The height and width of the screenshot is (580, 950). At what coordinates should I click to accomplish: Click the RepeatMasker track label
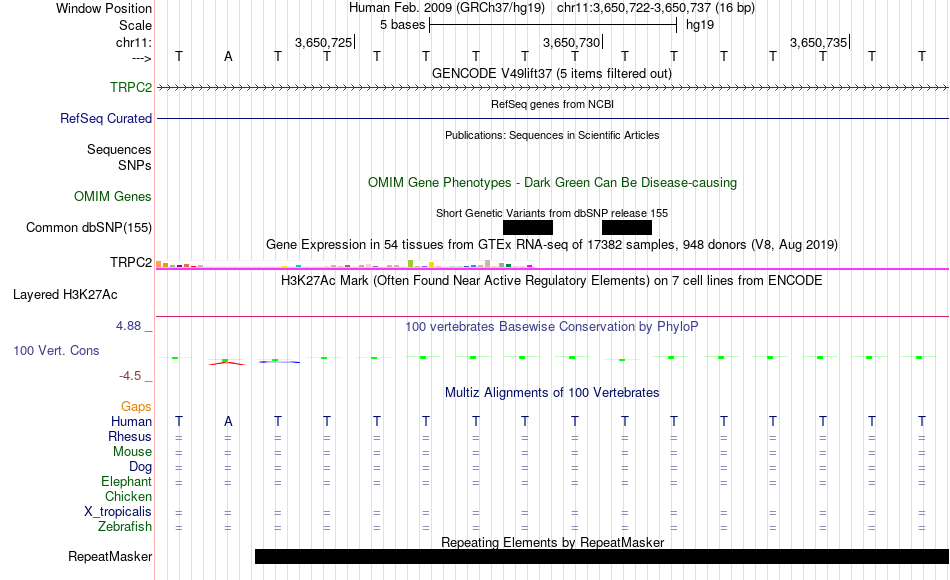110,556
